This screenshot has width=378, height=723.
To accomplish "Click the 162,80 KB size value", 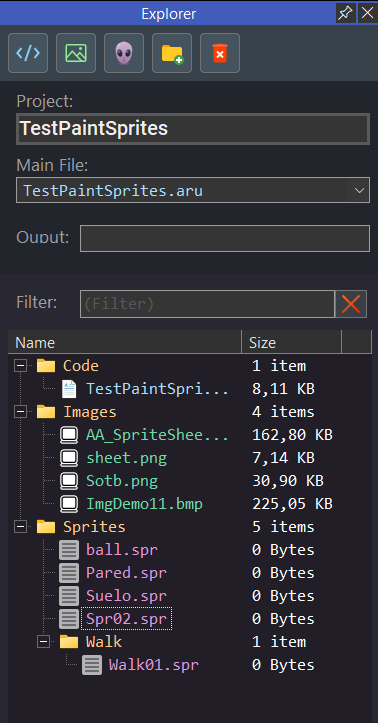I will pyautogui.click(x=292, y=435).
